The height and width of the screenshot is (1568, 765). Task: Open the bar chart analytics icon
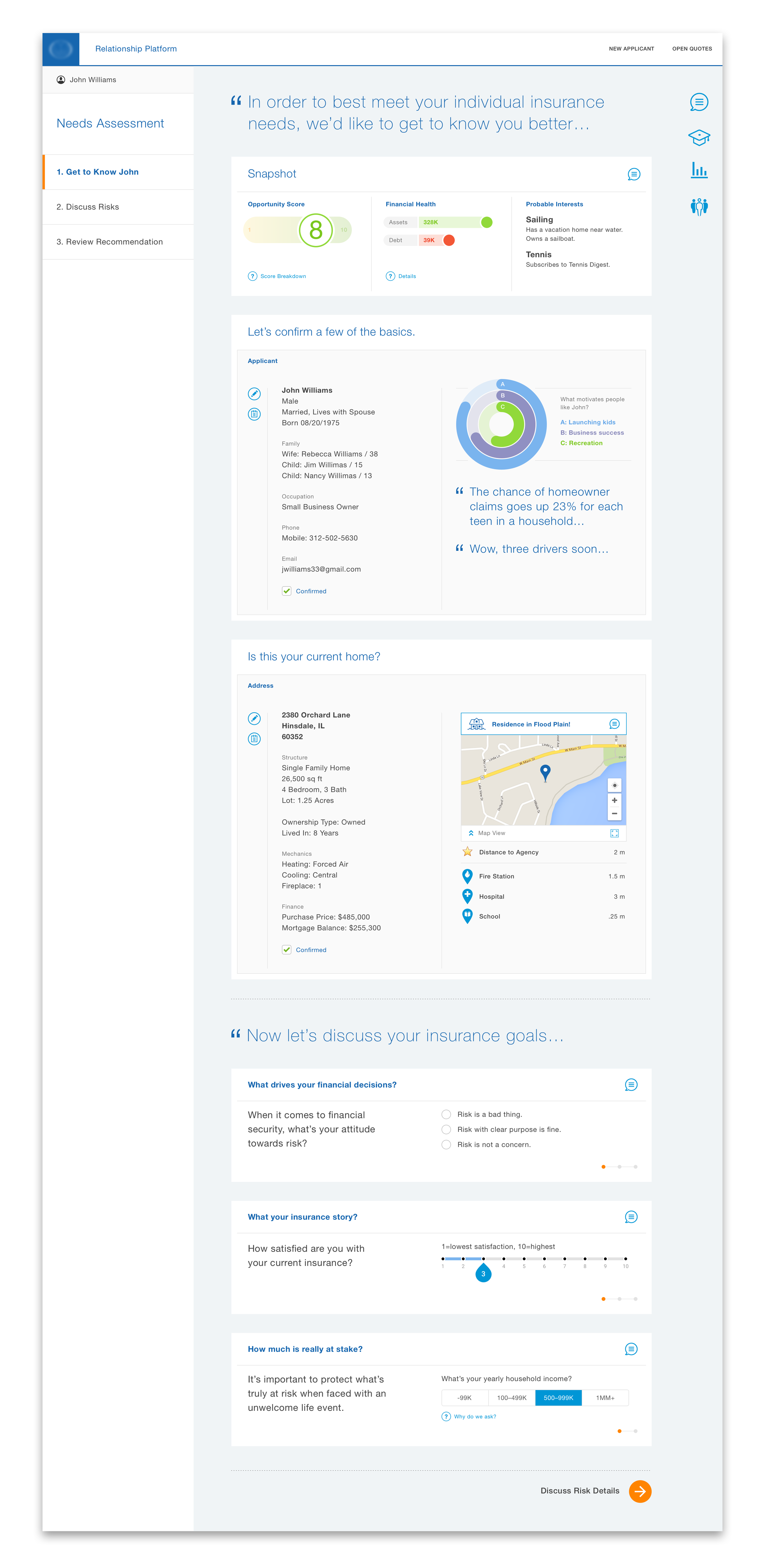(x=699, y=170)
